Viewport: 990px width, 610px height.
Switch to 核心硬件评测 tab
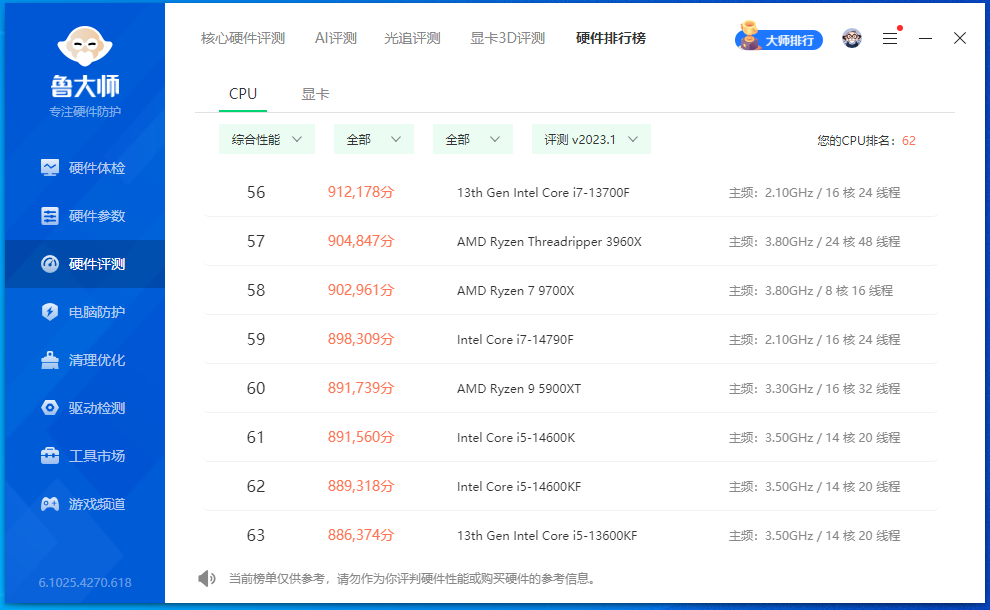click(x=243, y=39)
